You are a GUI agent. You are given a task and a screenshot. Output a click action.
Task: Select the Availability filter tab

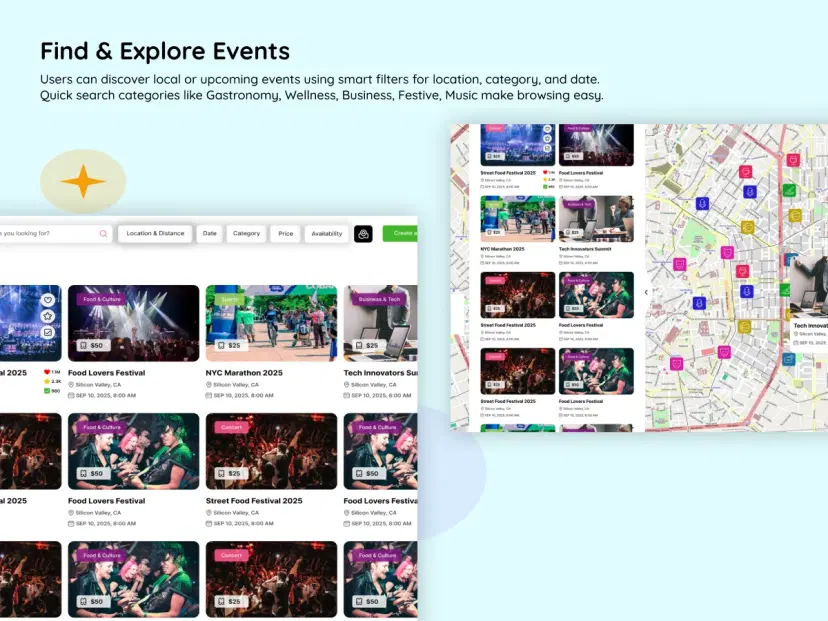326,233
